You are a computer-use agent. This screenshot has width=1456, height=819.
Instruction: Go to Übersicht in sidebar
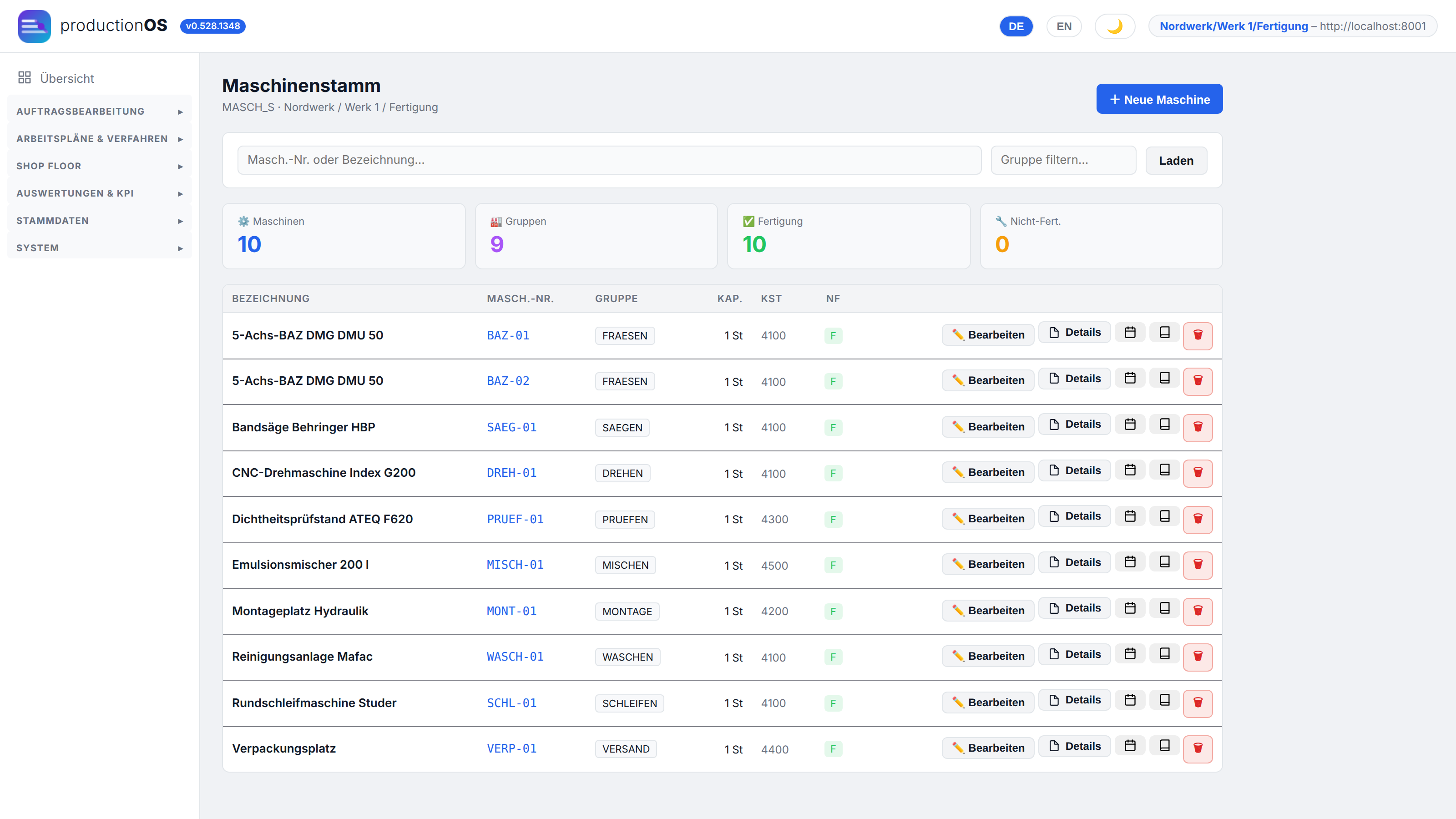[67, 79]
